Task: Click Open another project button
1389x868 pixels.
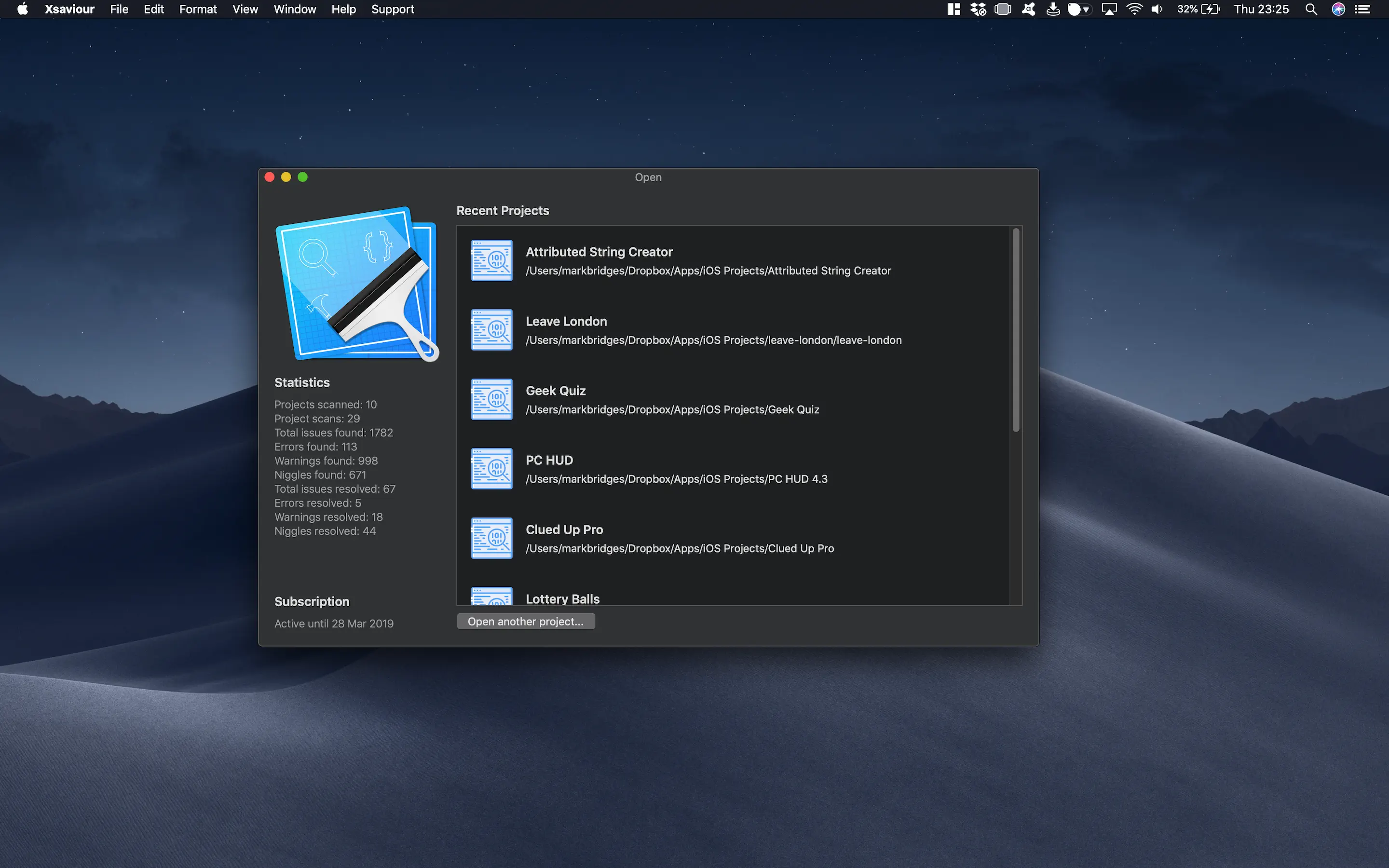Action: pyautogui.click(x=525, y=621)
